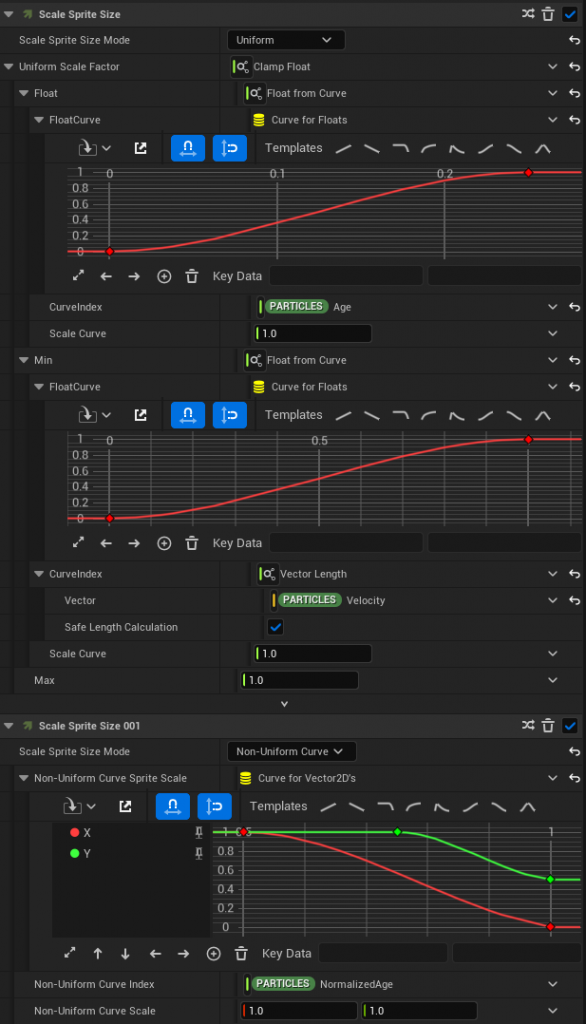Select the end key on first FloatCurve
The width and height of the screenshot is (586, 1024).
(529, 172)
